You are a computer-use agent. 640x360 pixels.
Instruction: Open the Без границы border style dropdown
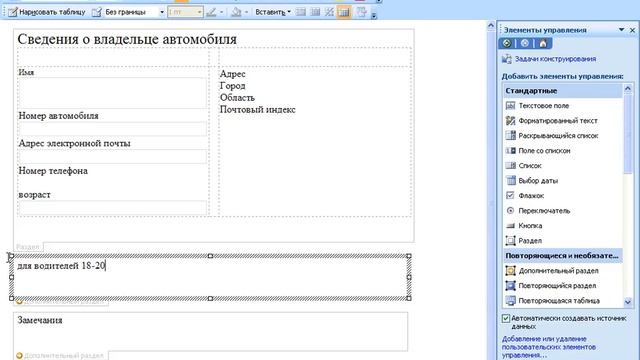point(162,12)
